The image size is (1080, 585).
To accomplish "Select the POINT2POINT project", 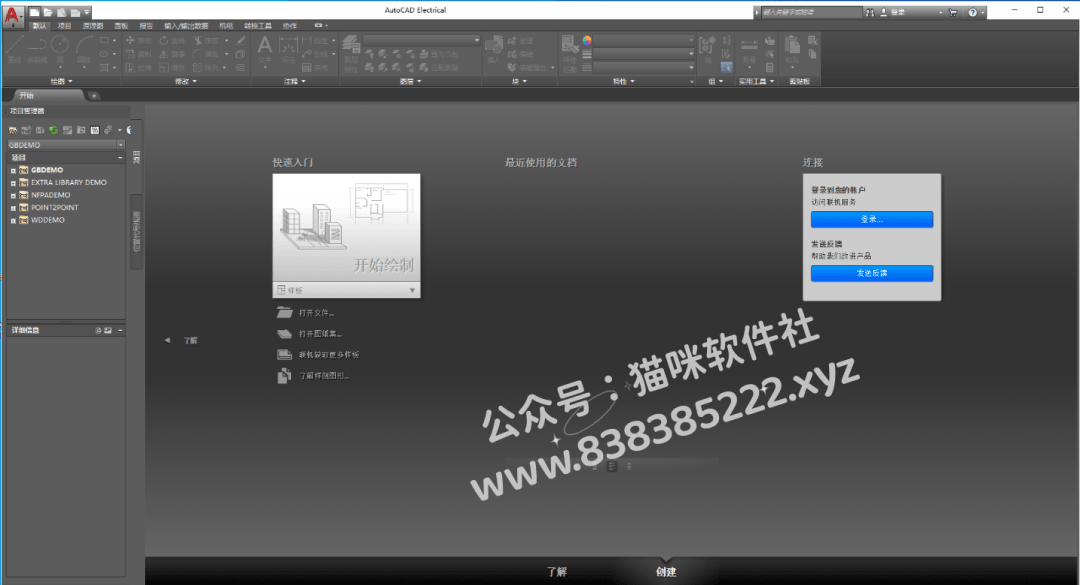I will pos(54,207).
